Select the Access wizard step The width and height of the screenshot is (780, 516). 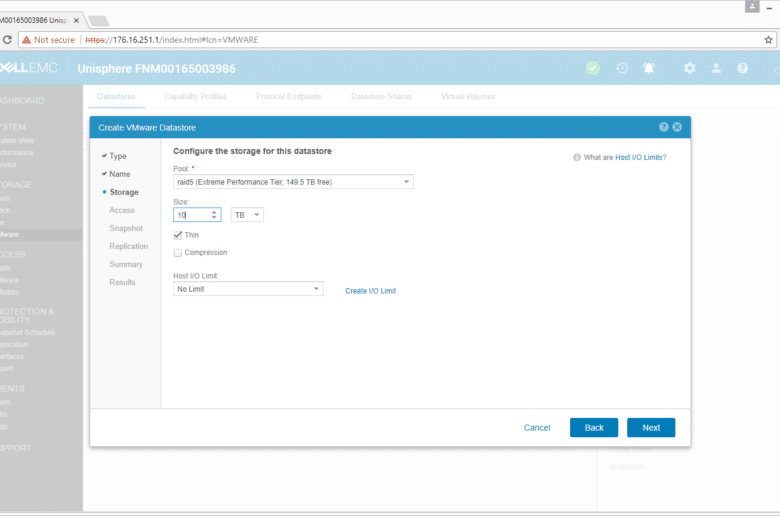click(122, 210)
